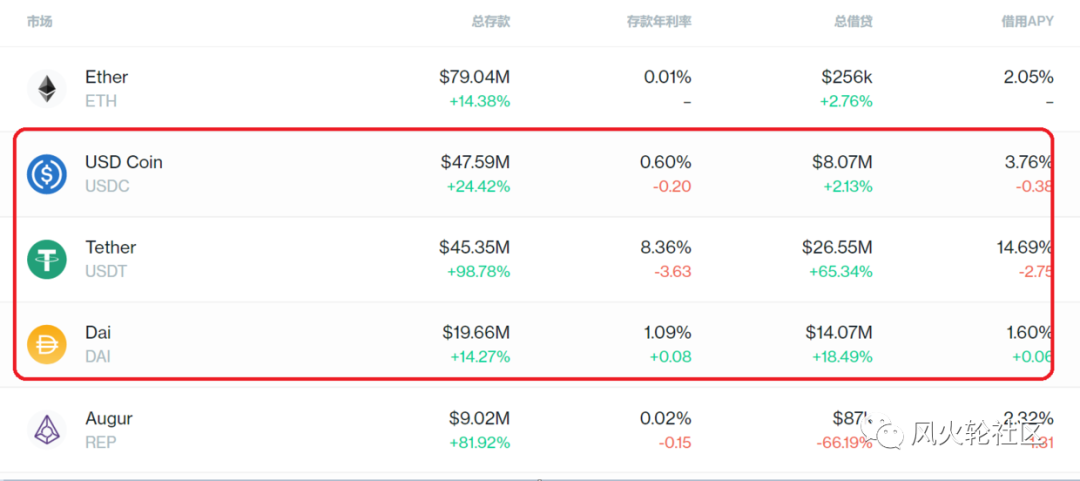Click Augur deposit rate change -0.15

[674, 442]
